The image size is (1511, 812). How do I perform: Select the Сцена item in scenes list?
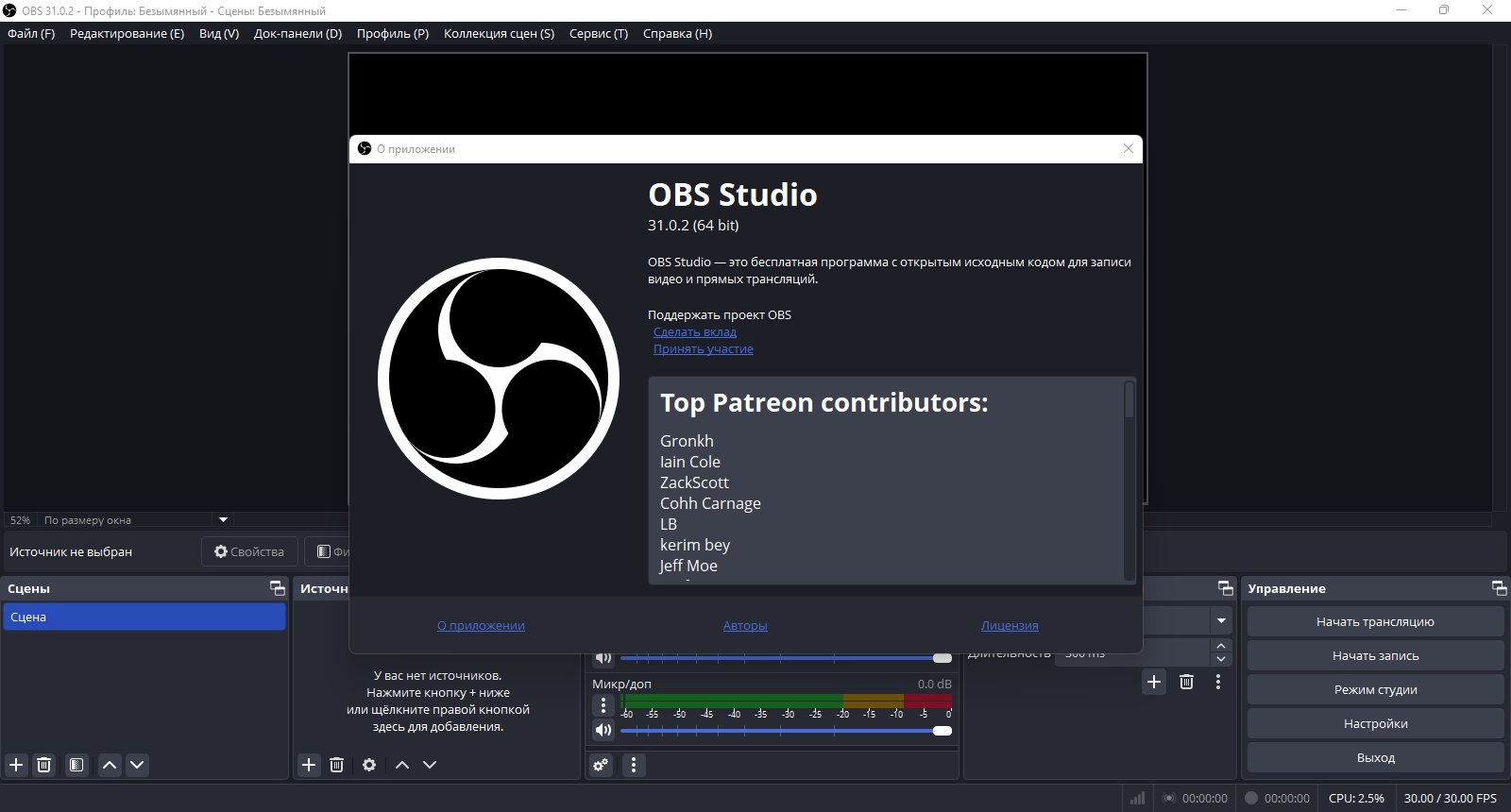coord(144,617)
